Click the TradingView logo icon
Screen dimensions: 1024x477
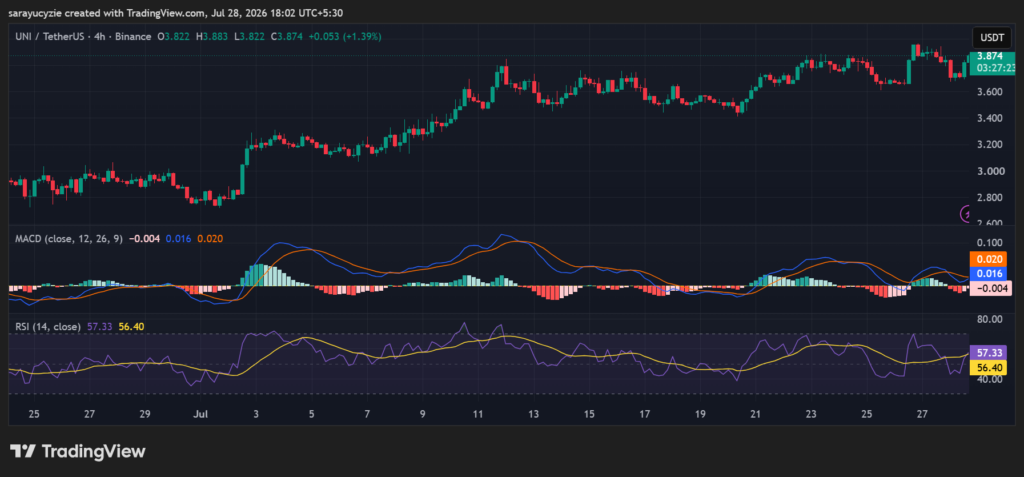coord(23,451)
